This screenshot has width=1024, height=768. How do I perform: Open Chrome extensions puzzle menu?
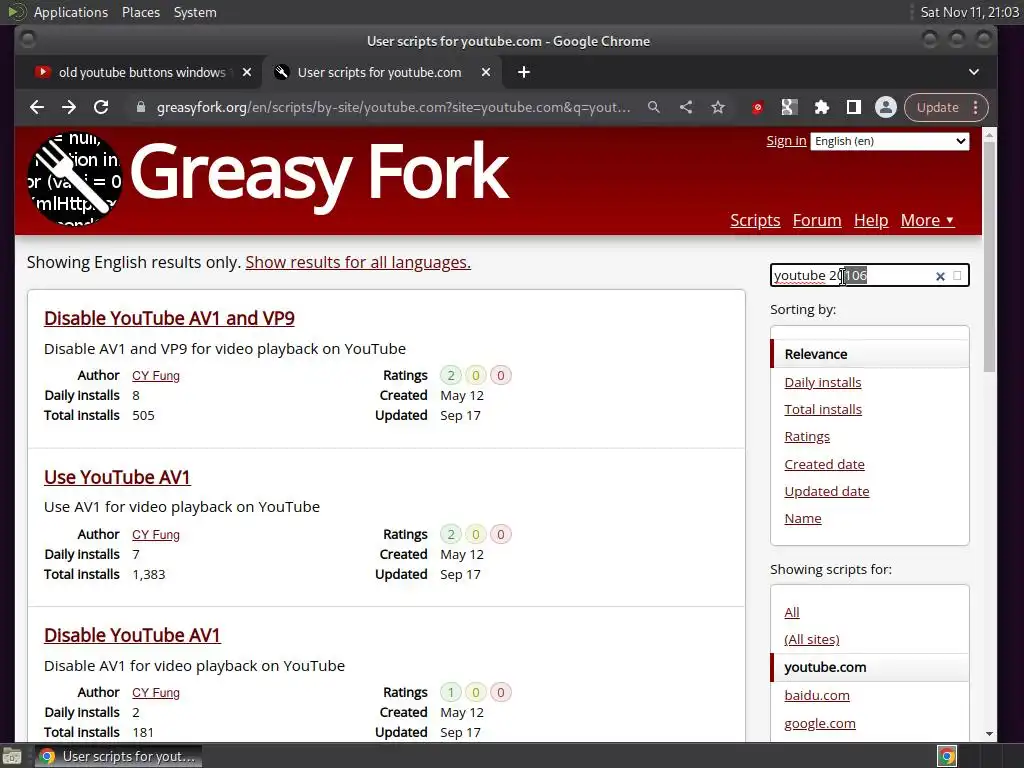coord(822,108)
